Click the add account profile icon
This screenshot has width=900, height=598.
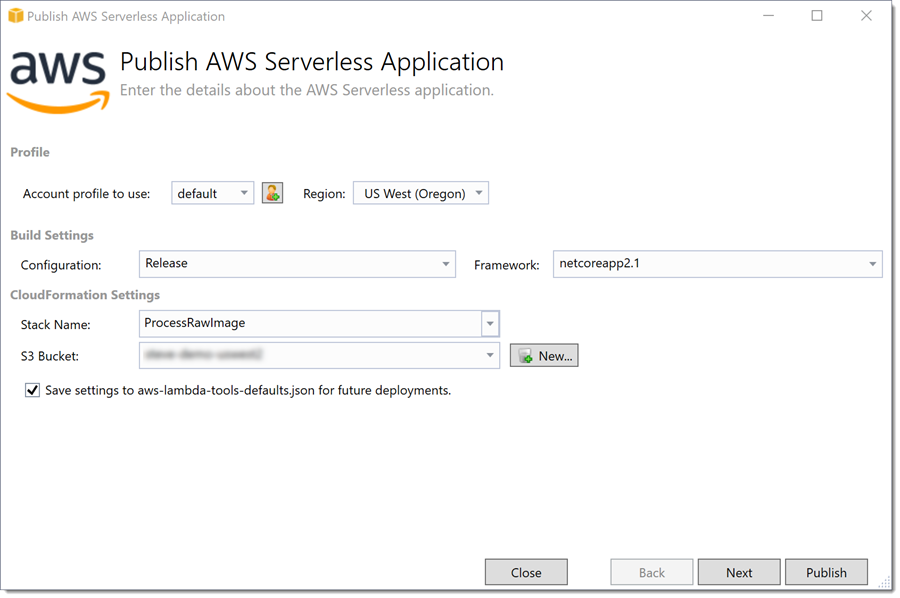272,193
